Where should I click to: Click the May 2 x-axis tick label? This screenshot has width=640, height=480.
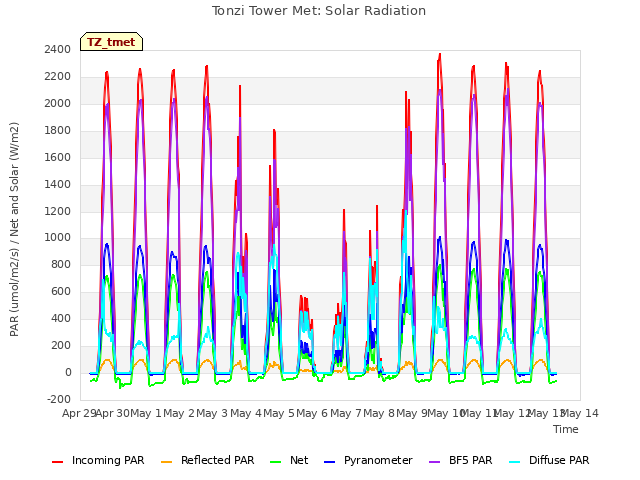pos(179,413)
